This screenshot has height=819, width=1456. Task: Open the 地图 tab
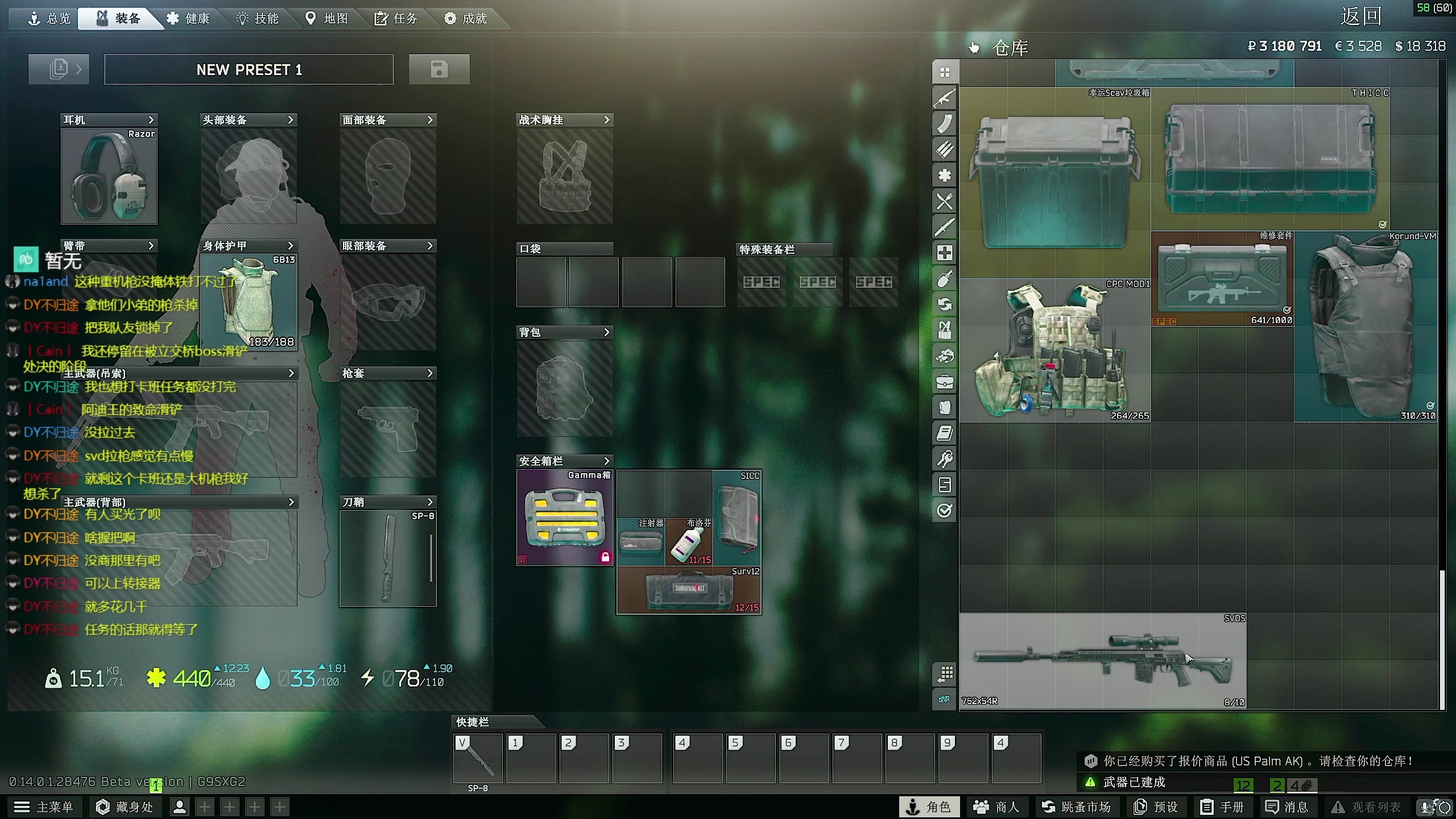[x=327, y=19]
